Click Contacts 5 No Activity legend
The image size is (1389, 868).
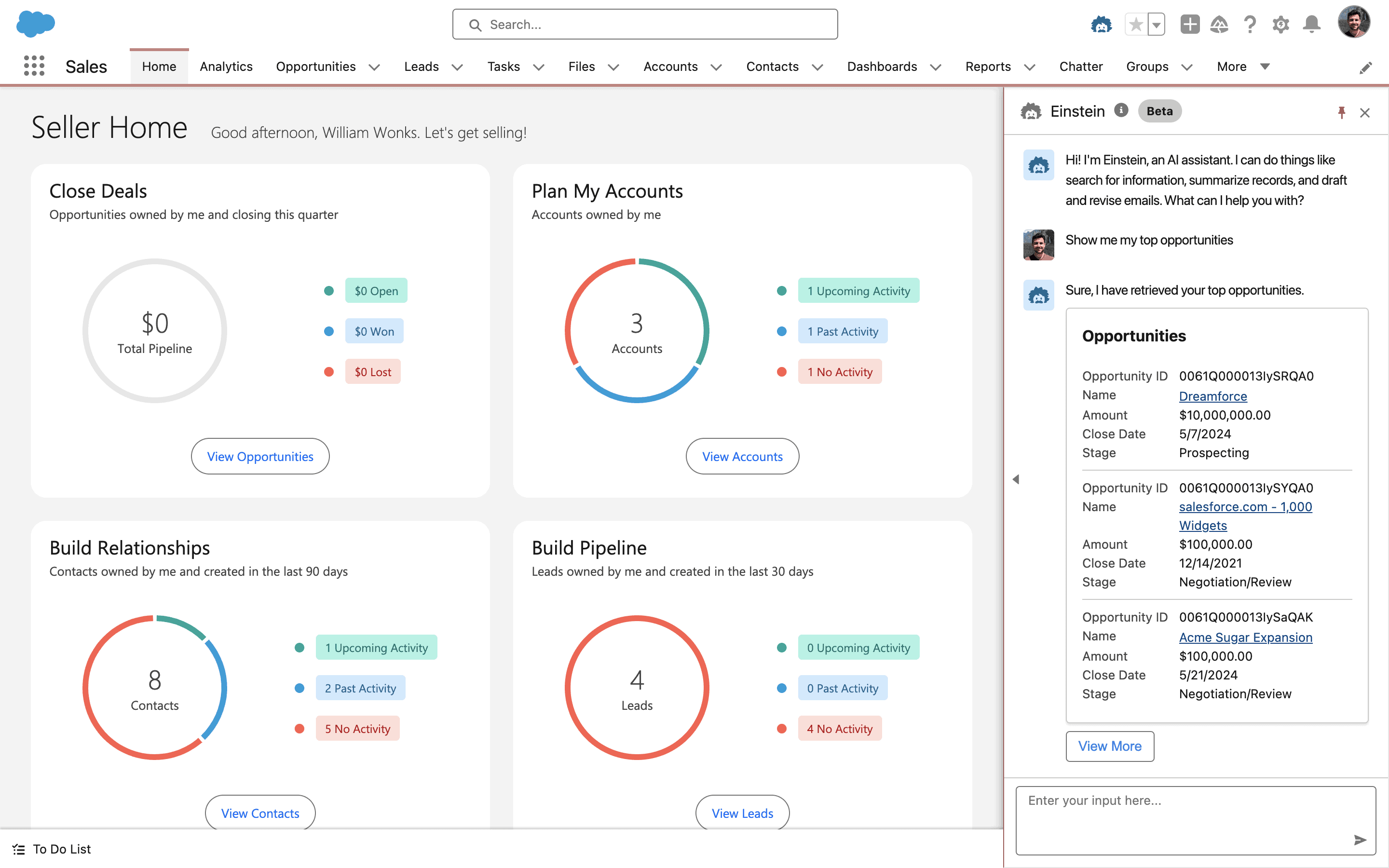(357, 729)
